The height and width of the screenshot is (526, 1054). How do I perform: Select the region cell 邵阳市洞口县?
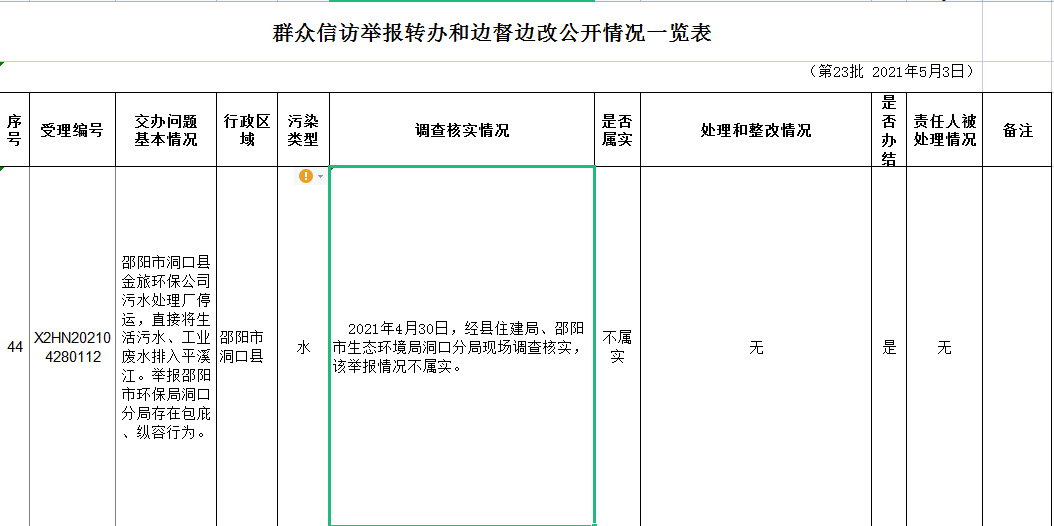click(247, 347)
